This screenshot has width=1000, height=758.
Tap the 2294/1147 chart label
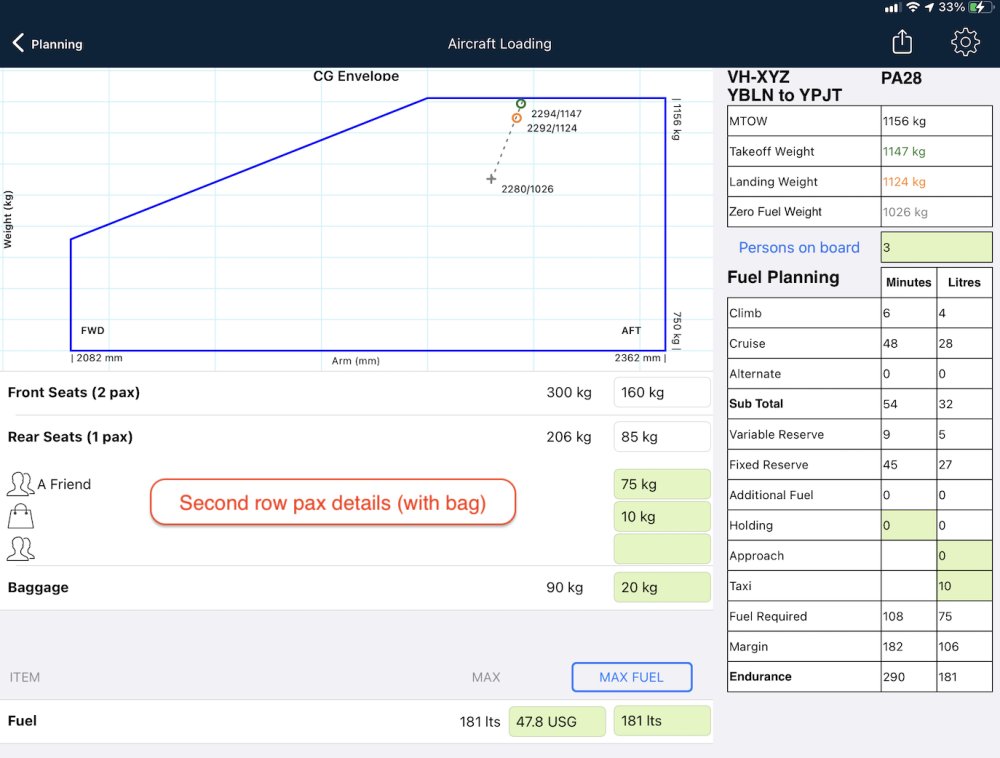556,113
